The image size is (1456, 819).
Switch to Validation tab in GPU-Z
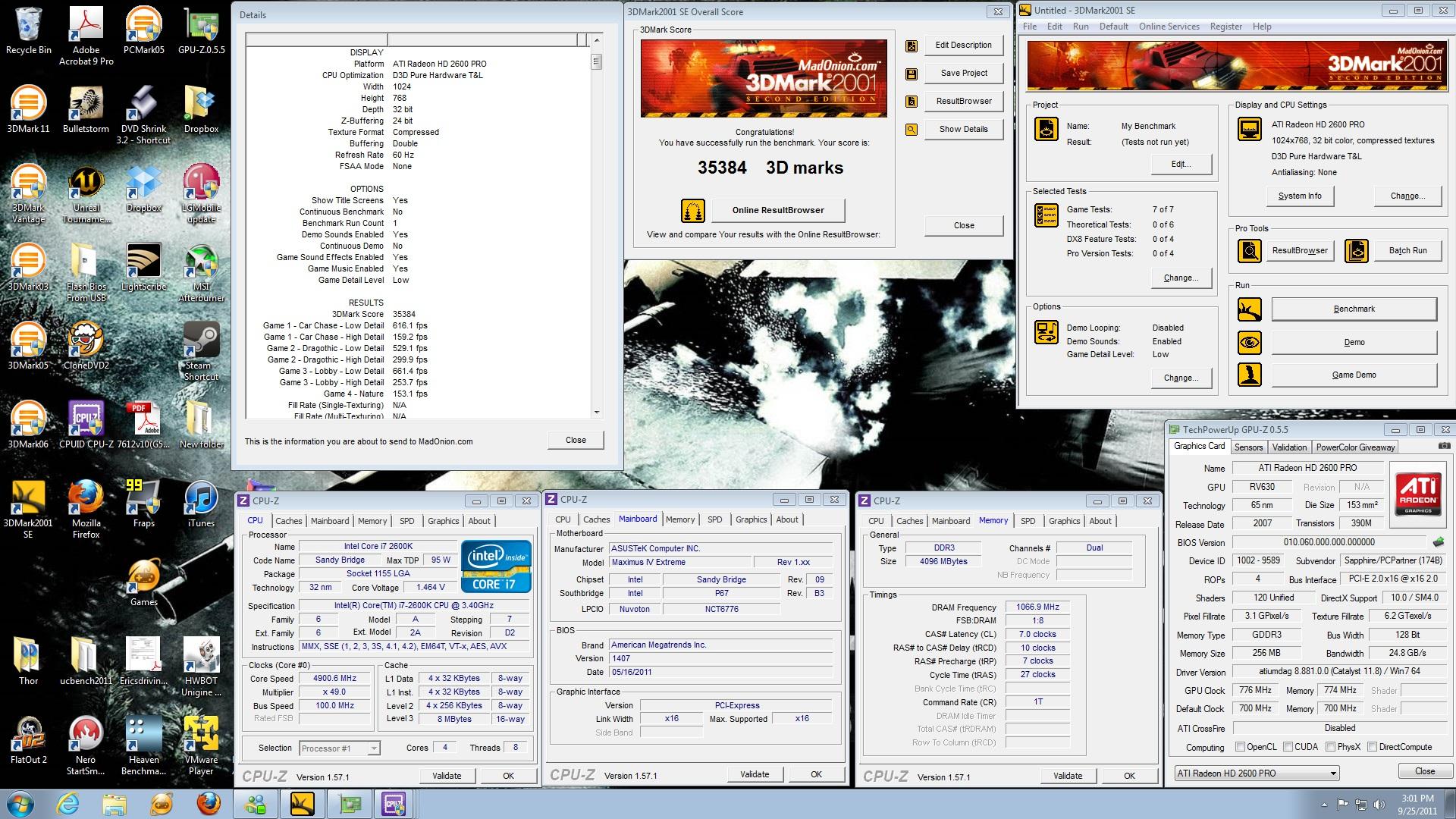click(x=1289, y=447)
